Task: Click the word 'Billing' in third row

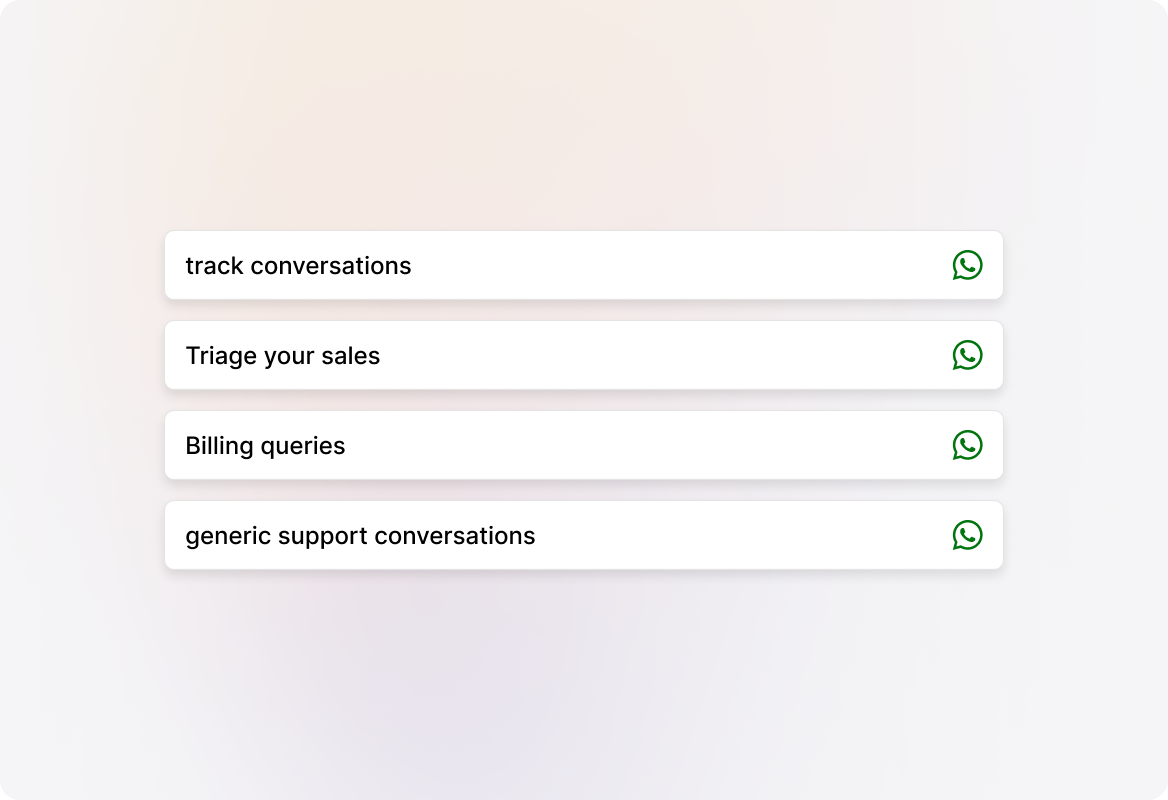Action: (219, 446)
